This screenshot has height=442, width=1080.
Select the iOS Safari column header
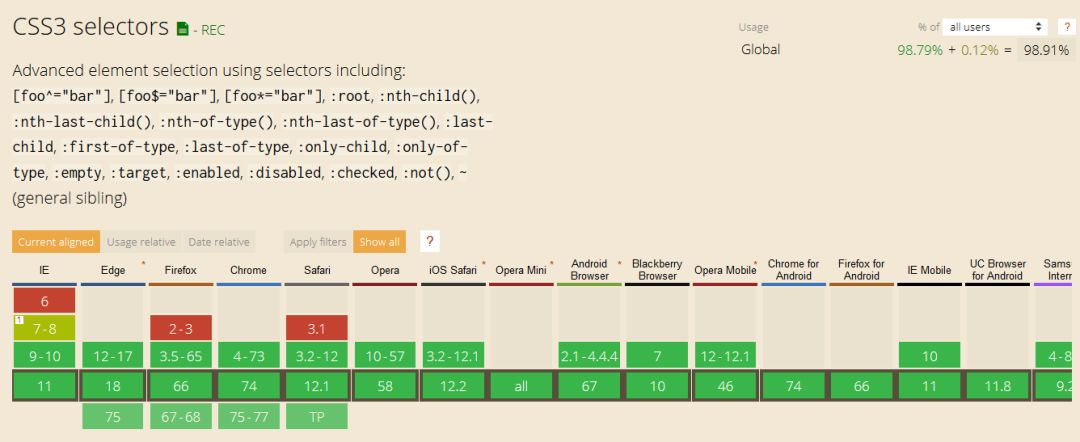[453, 271]
